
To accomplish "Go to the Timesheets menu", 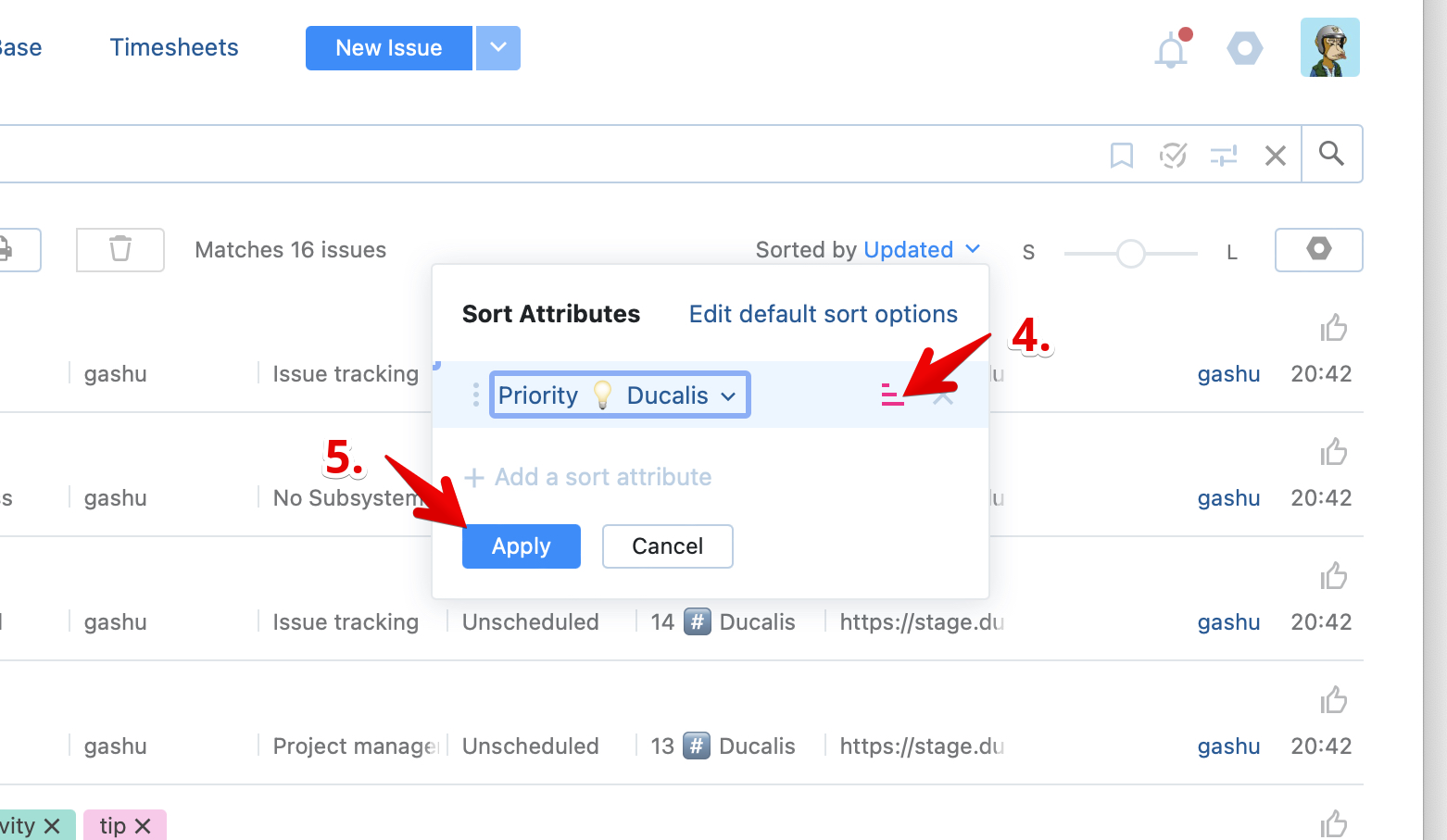I will pyautogui.click(x=174, y=48).
